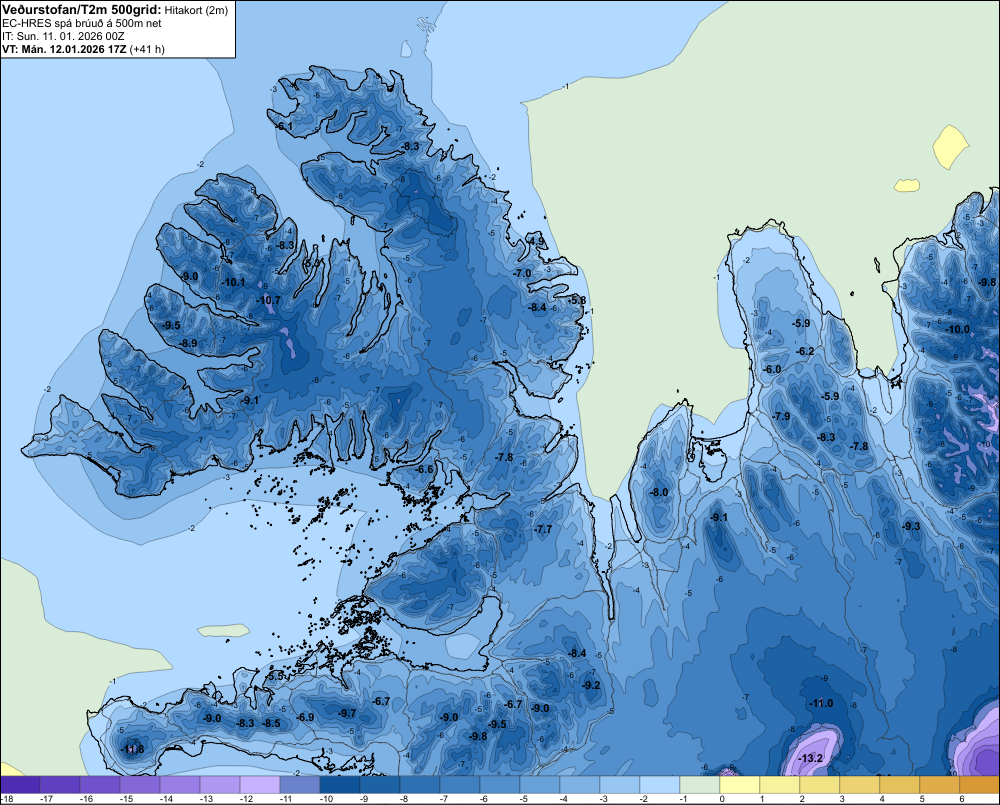Select the -10.7 temperature label

268,300
